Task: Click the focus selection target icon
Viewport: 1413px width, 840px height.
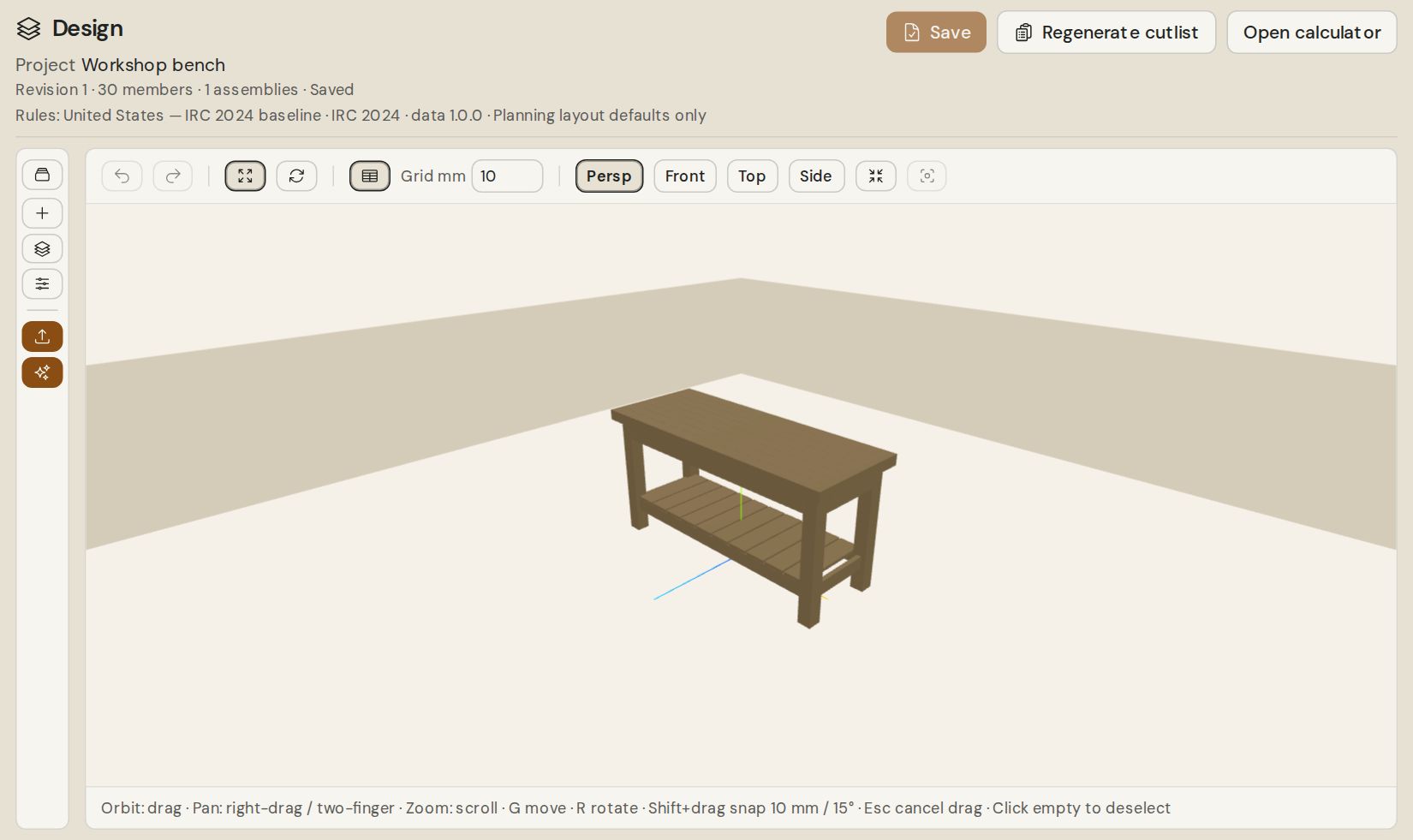Action: tap(927, 176)
